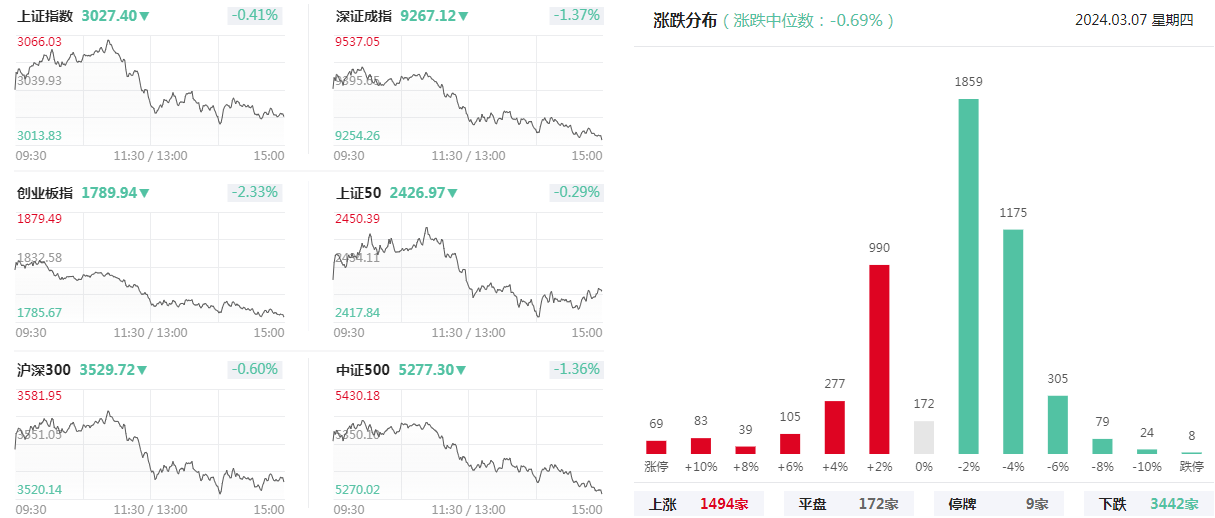Click the 上涨 1494家 summary box
1215x518 pixels.
click(x=699, y=504)
